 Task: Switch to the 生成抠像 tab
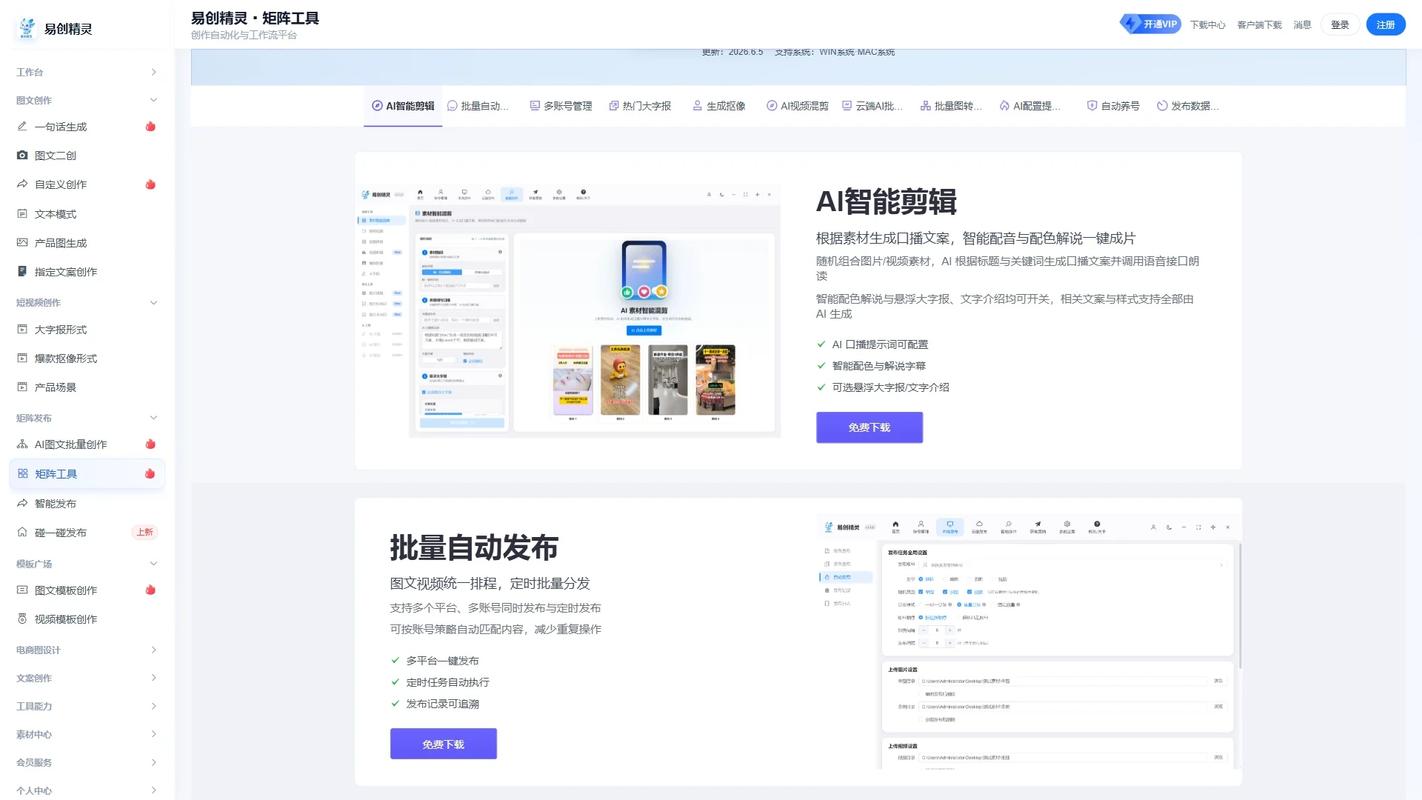point(719,106)
